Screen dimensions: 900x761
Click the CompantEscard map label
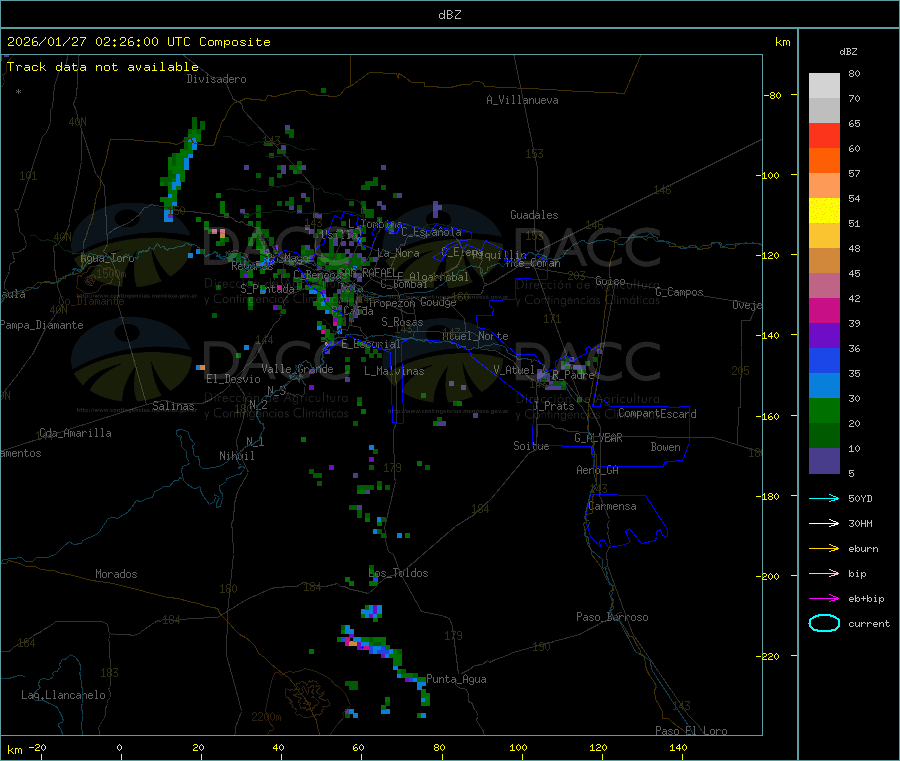(x=657, y=414)
